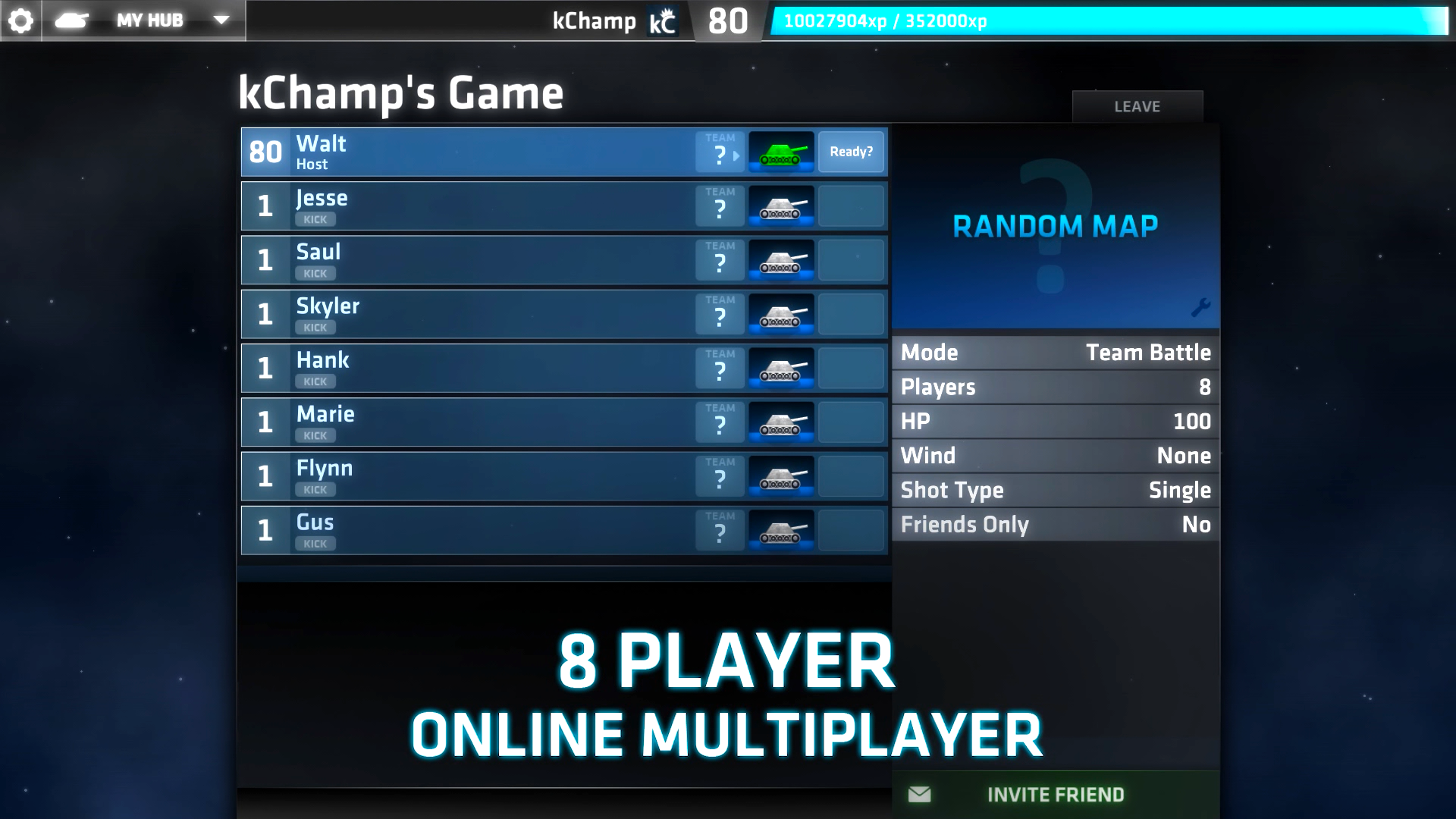Image resolution: width=1456 pixels, height=819 pixels.
Task: Click KICK option under Hank
Action: (x=315, y=381)
